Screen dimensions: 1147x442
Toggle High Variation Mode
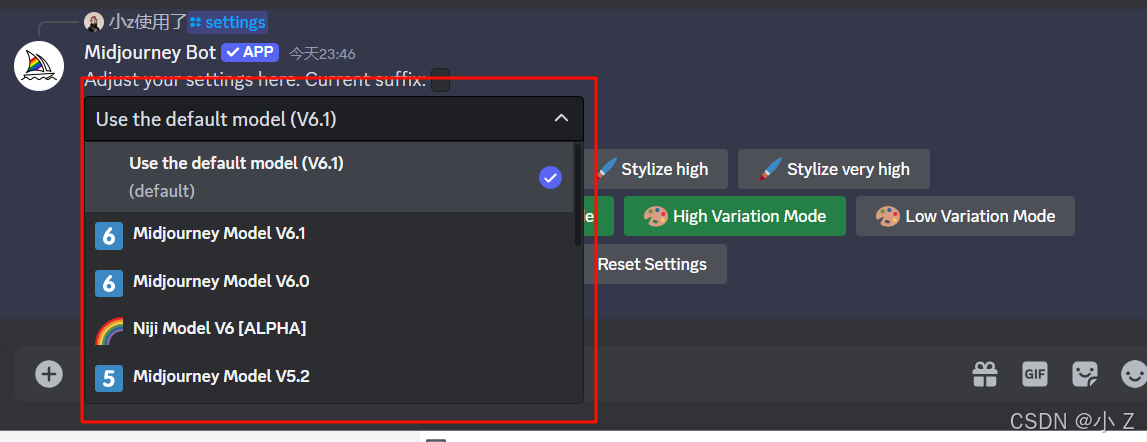(734, 216)
